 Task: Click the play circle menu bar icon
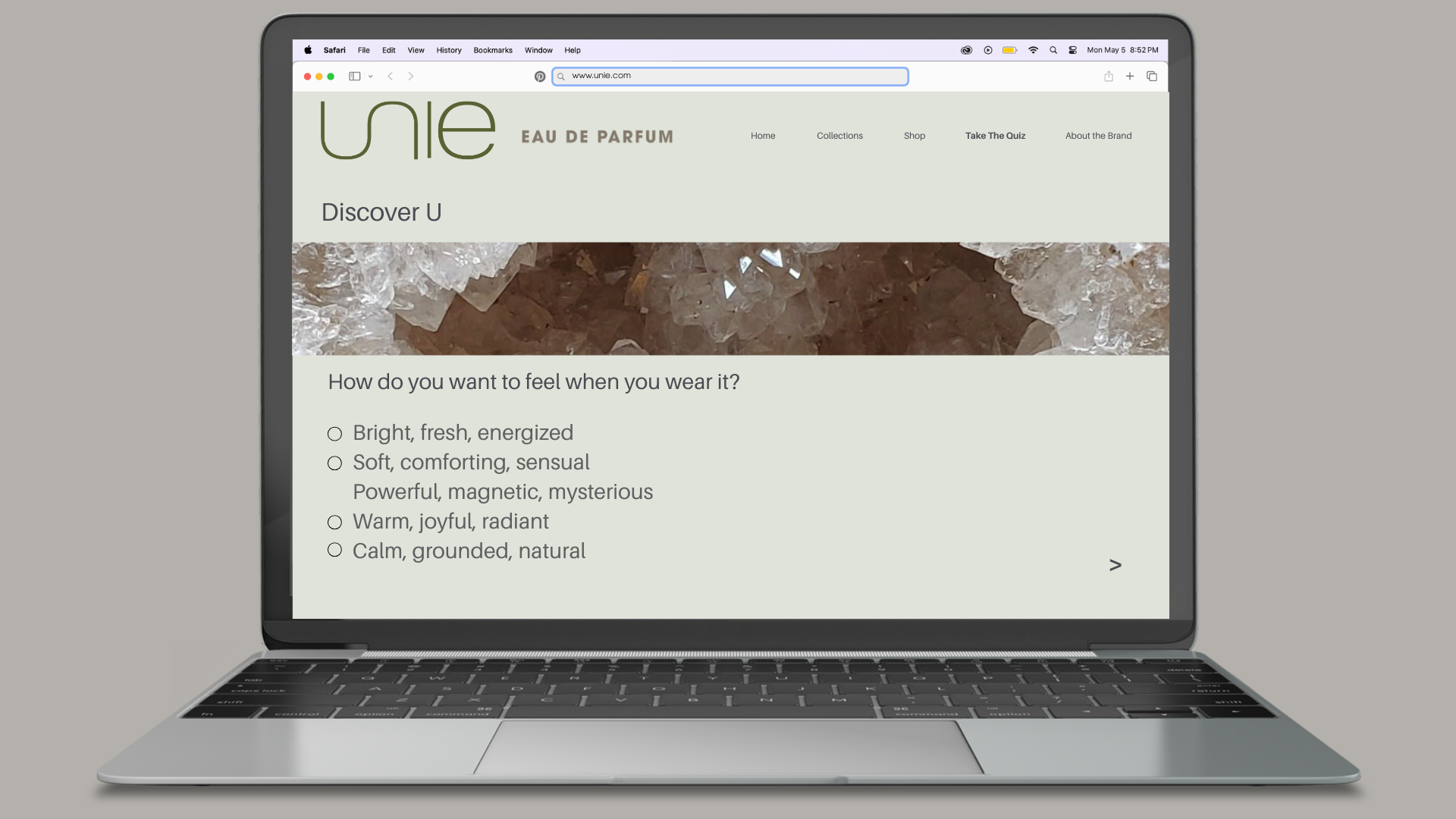tap(988, 50)
